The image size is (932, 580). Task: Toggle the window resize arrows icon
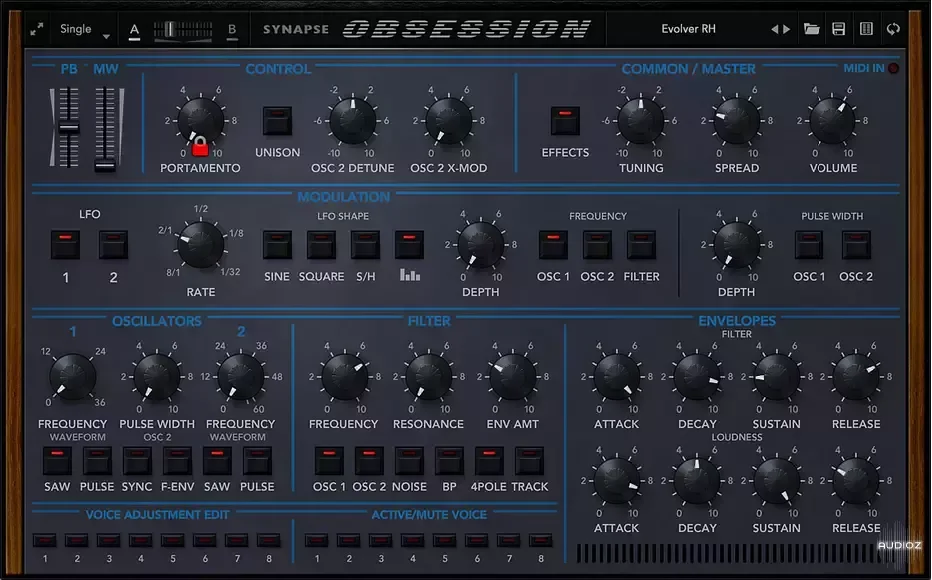coord(37,29)
